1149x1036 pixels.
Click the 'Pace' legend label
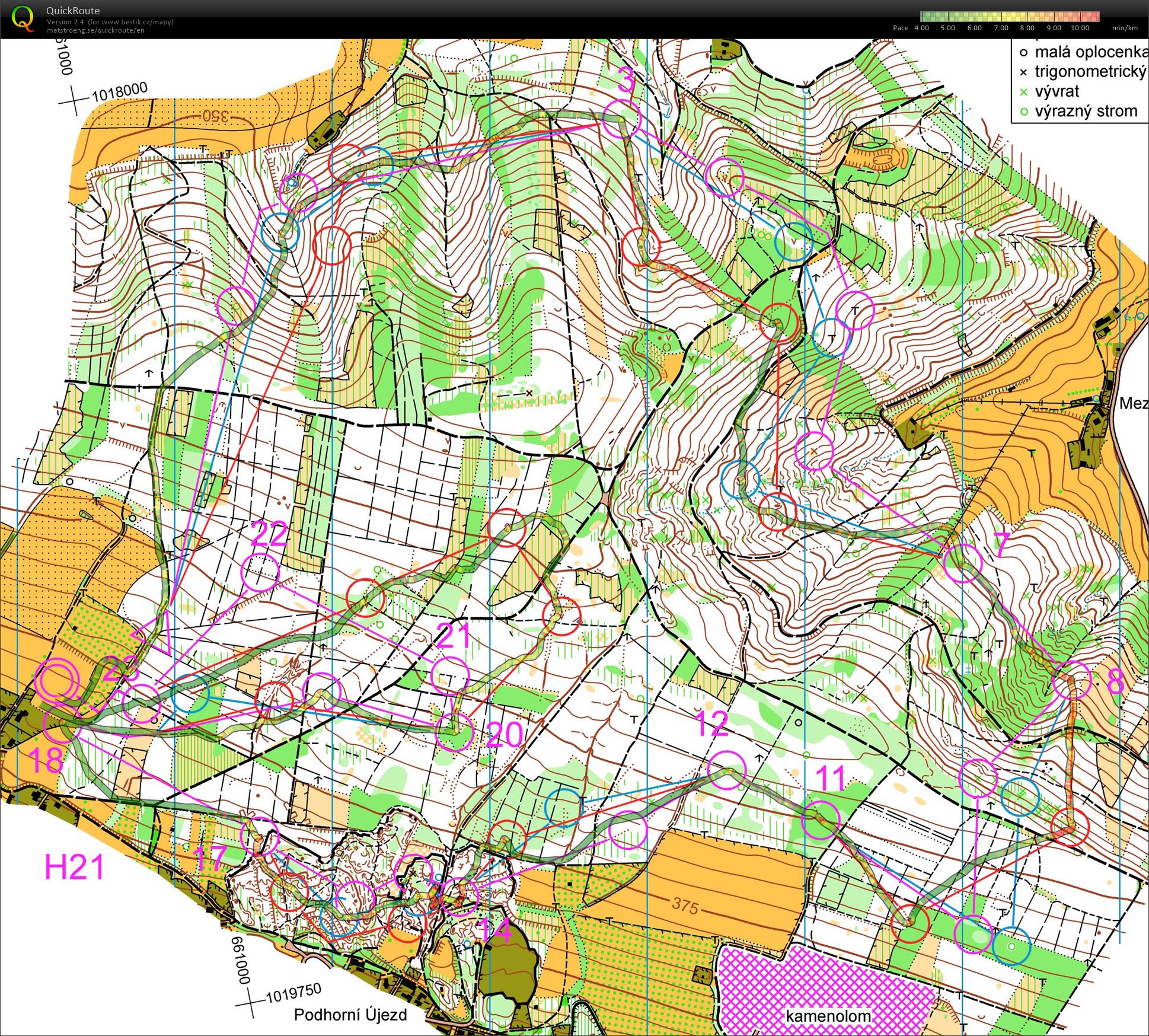[901, 28]
